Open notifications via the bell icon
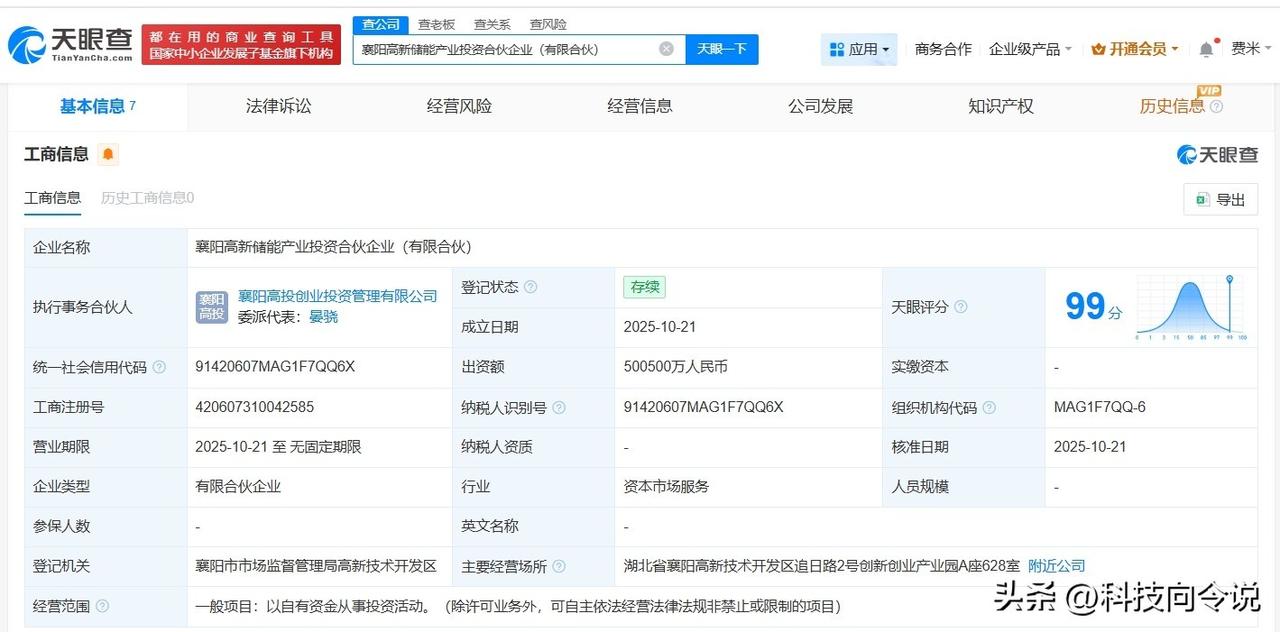The image size is (1280, 632). click(x=1205, y=47)
